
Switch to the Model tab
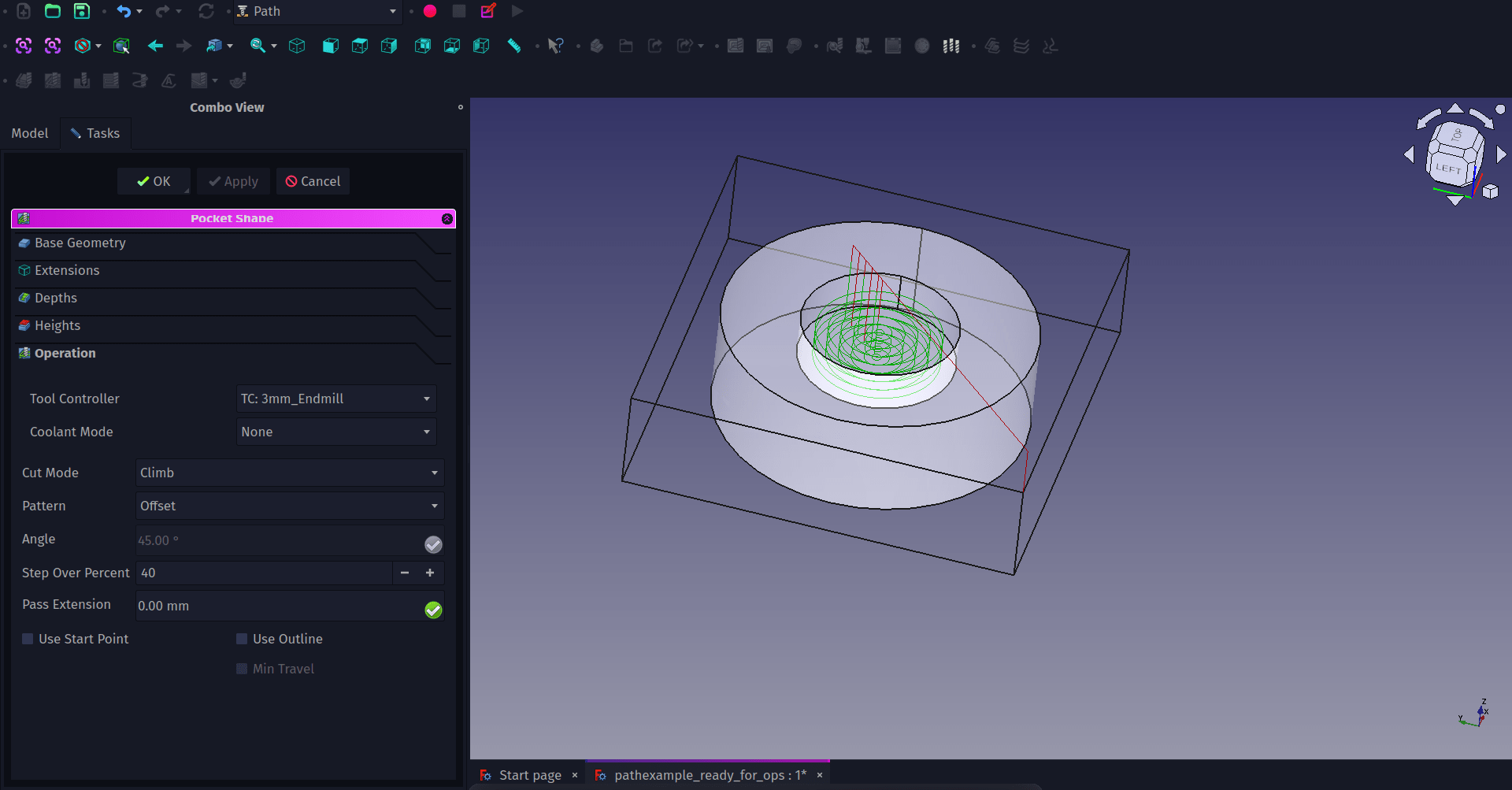pos(30,133)
